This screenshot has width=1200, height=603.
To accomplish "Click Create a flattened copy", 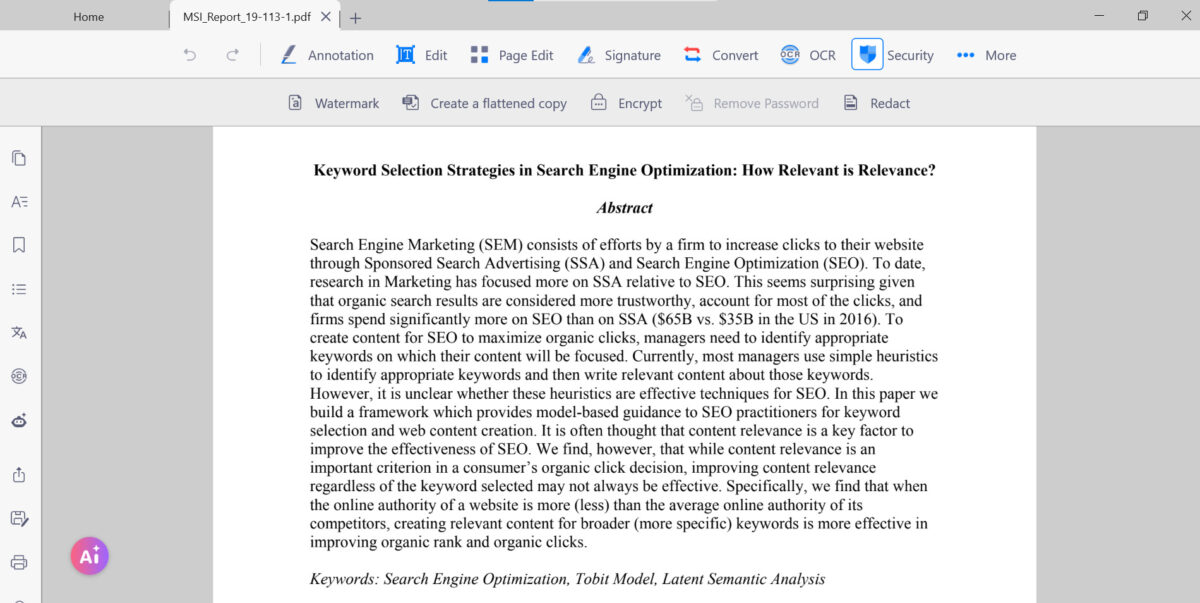I will pyautogui.click(x=484, y=103).
